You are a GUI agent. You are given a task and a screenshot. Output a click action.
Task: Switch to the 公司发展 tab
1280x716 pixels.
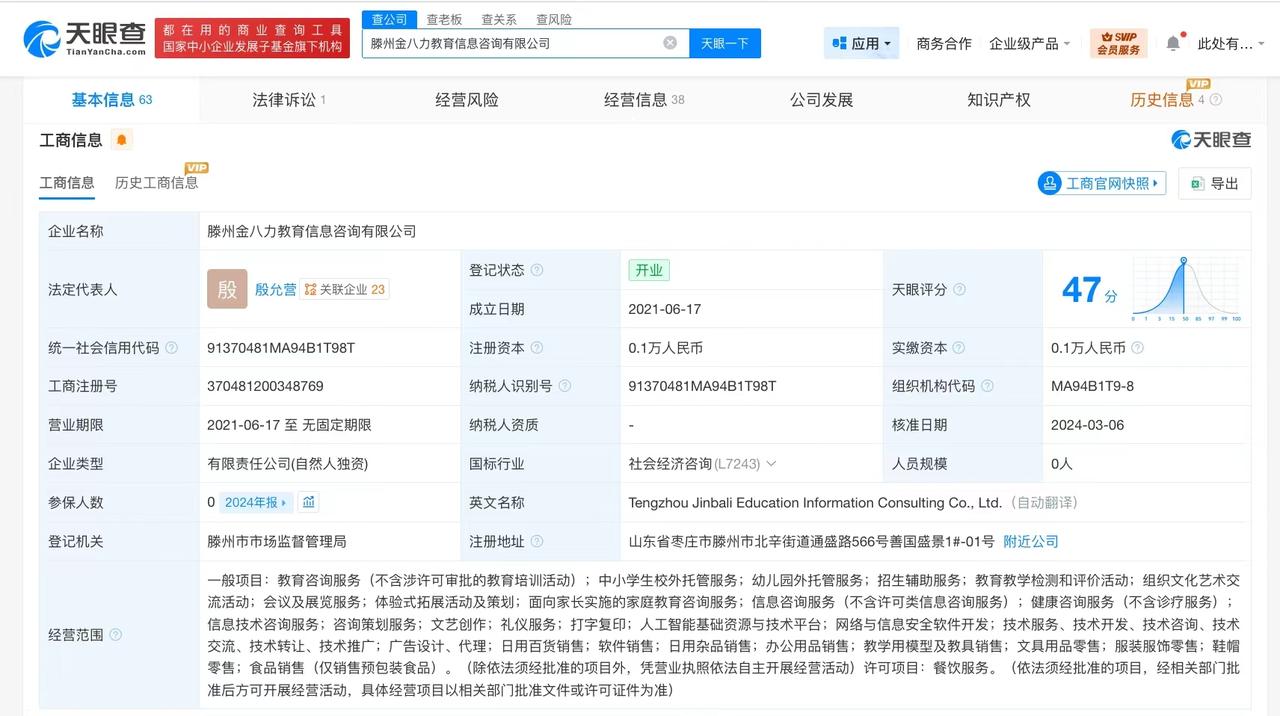point(821,100)
